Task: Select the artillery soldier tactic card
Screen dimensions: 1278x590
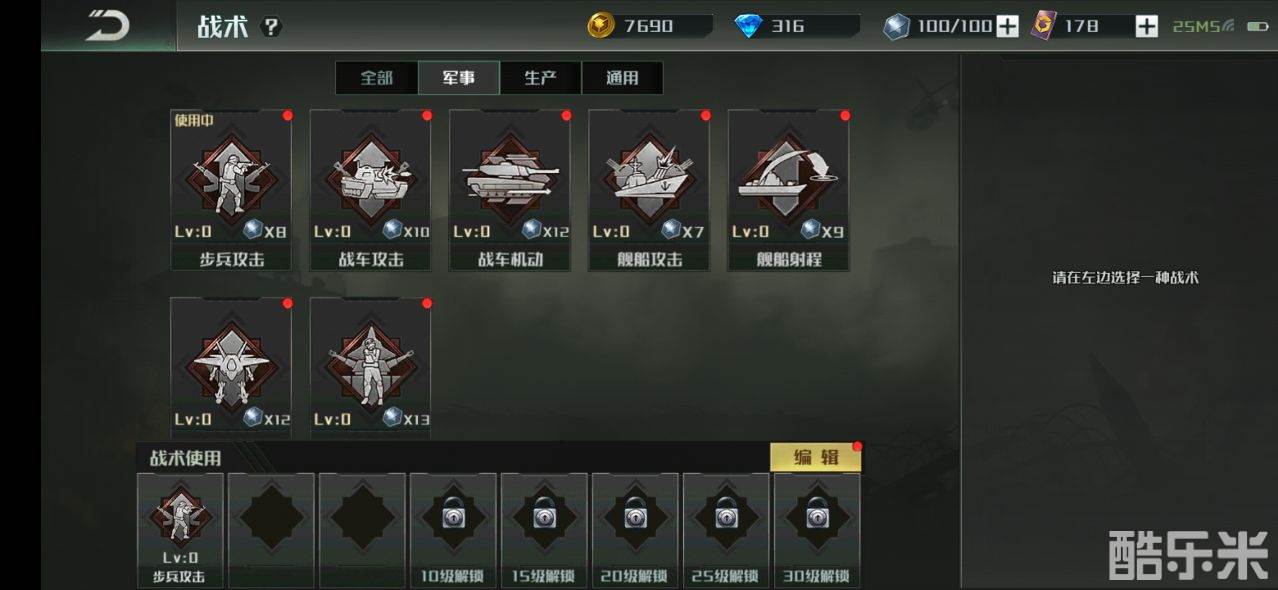Action: click(370, 366)
